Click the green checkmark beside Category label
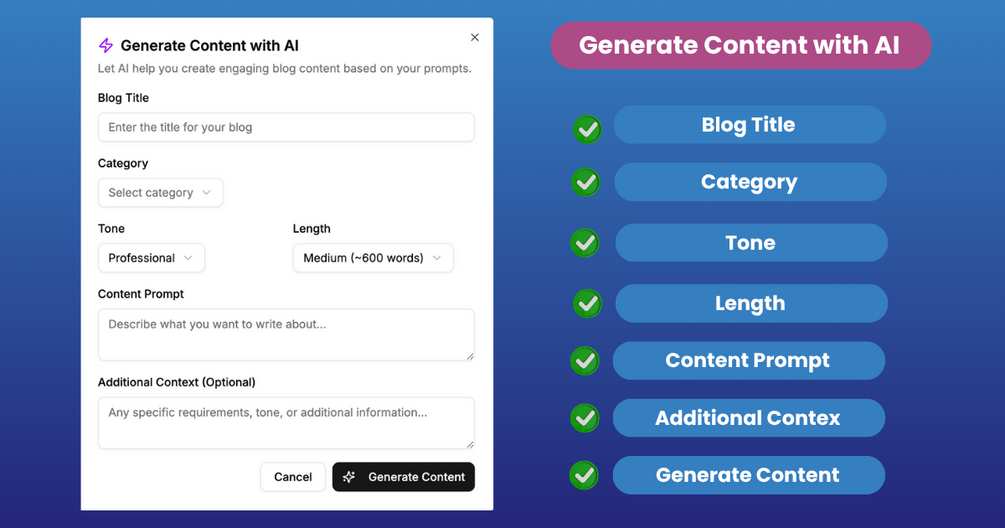The height and width of the screenshot is (528, 1005). point(585,182)
